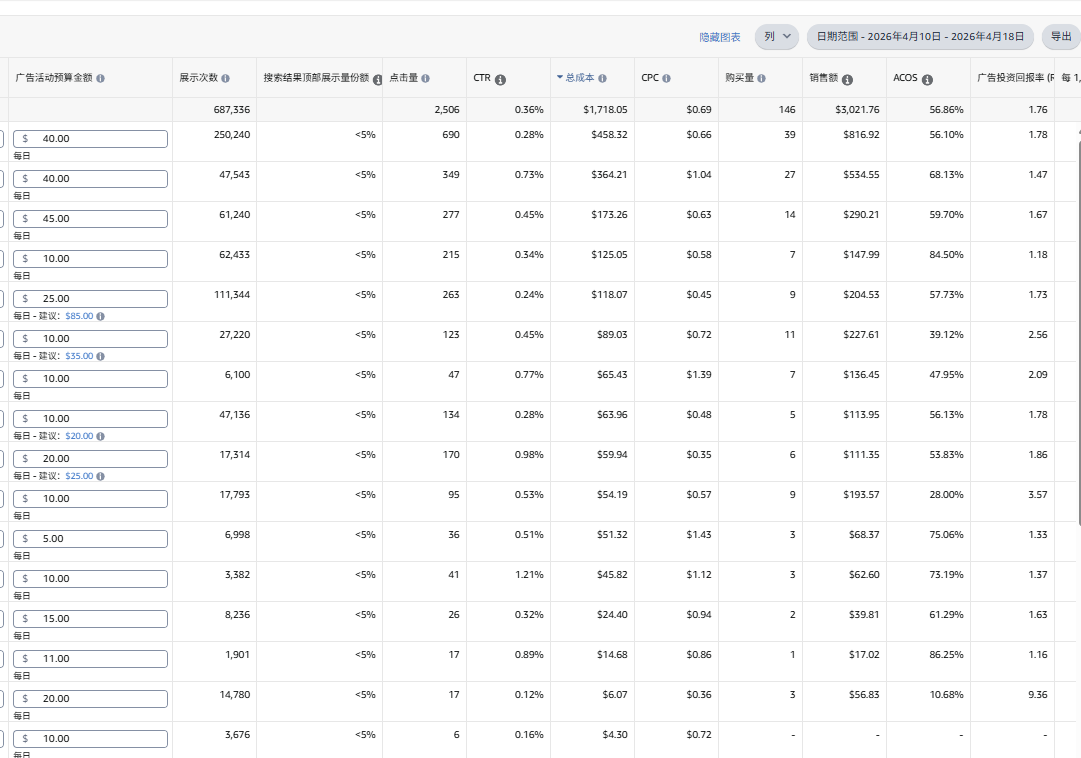Open the ACOS column info icon
Image resolution: width=1081 pixels, height=758 pixels.
pyautogui.click(x=927, y=79)
